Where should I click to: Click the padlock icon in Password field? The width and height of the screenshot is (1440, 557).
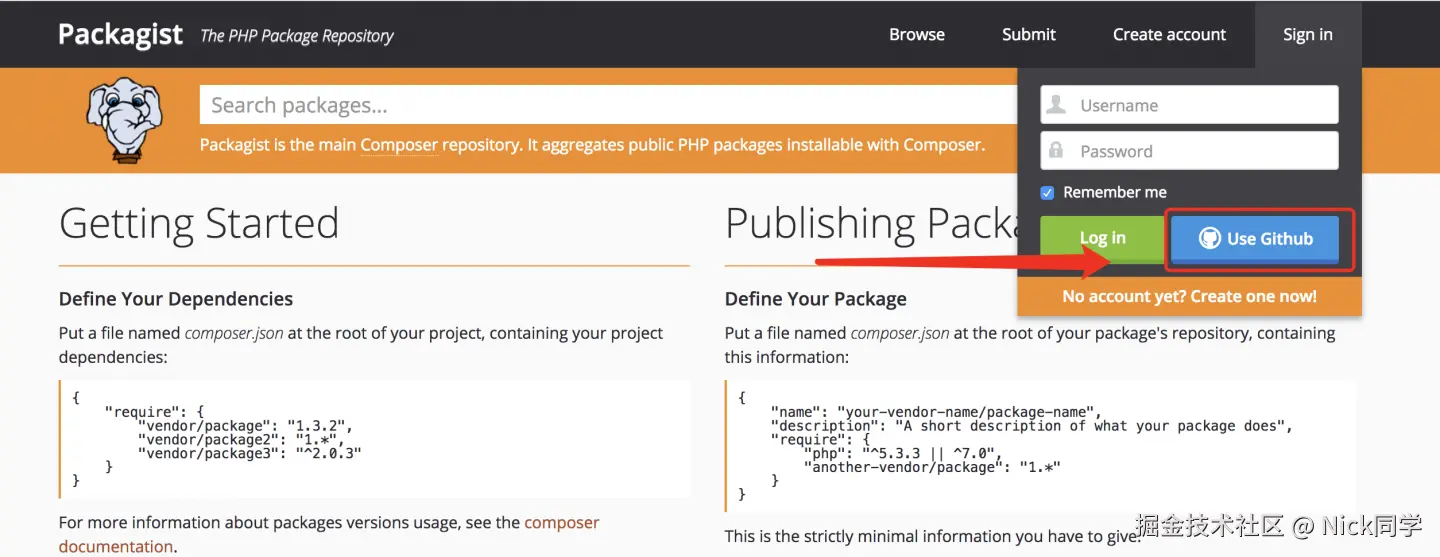pyautogui.click(x=1056, y=151)
